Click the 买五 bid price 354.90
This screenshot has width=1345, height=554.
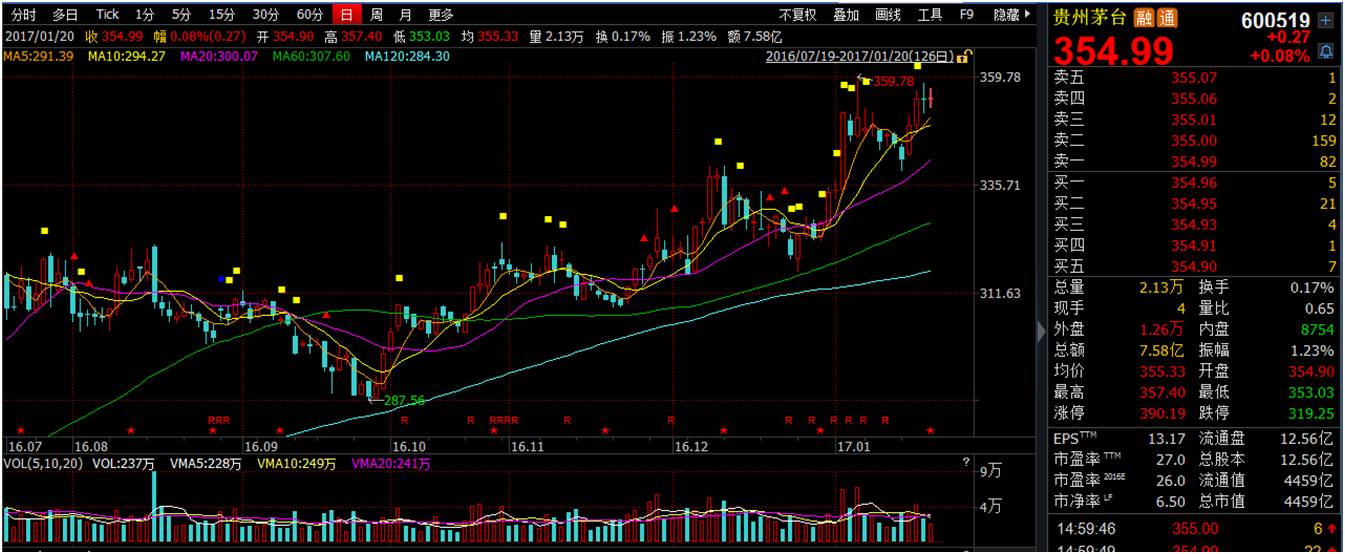(x=1194, y=266)
